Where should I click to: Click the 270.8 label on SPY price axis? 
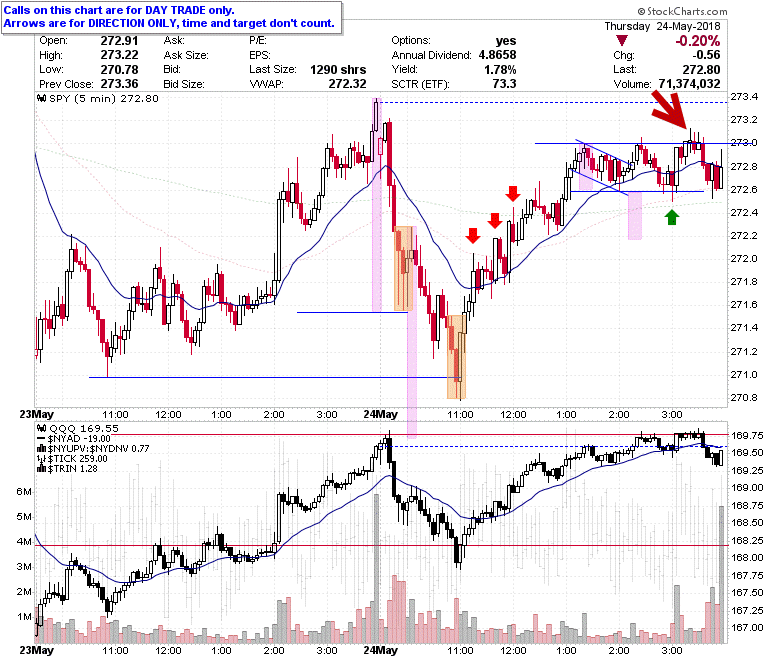744,397
